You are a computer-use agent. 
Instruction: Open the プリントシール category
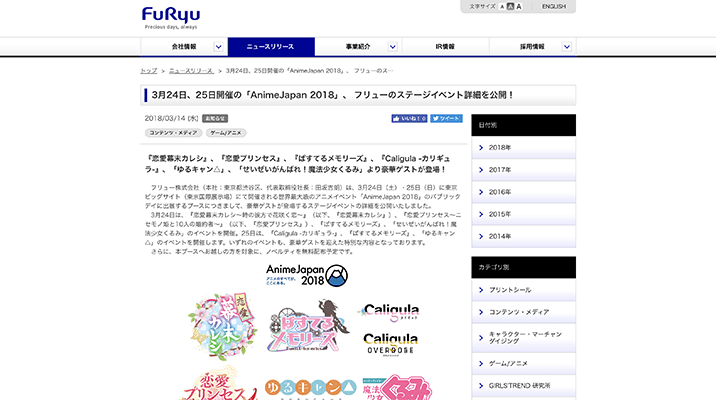tap(523, 290)
